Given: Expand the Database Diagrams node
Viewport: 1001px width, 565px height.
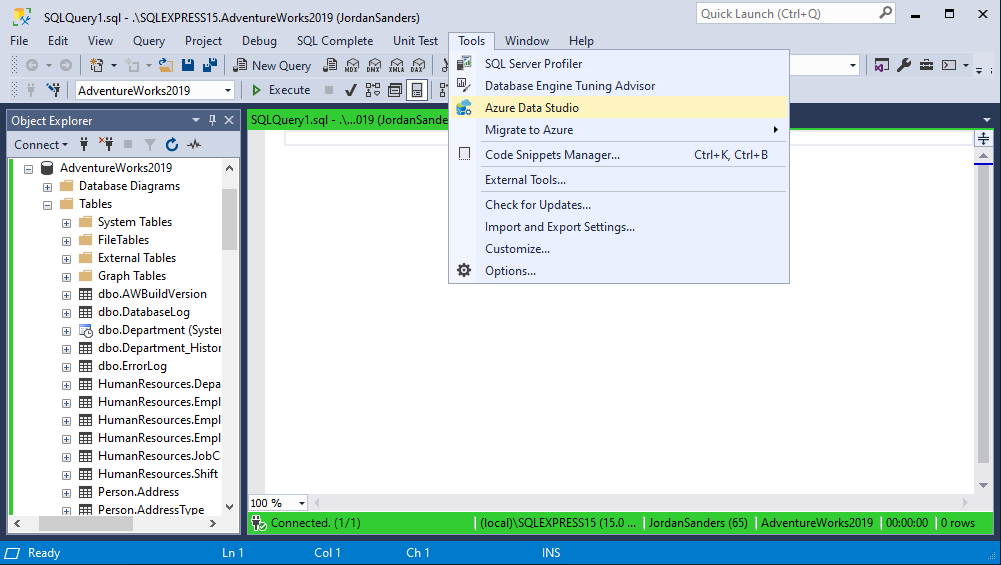Looking at the screenshot, I should tap(47, 187).
